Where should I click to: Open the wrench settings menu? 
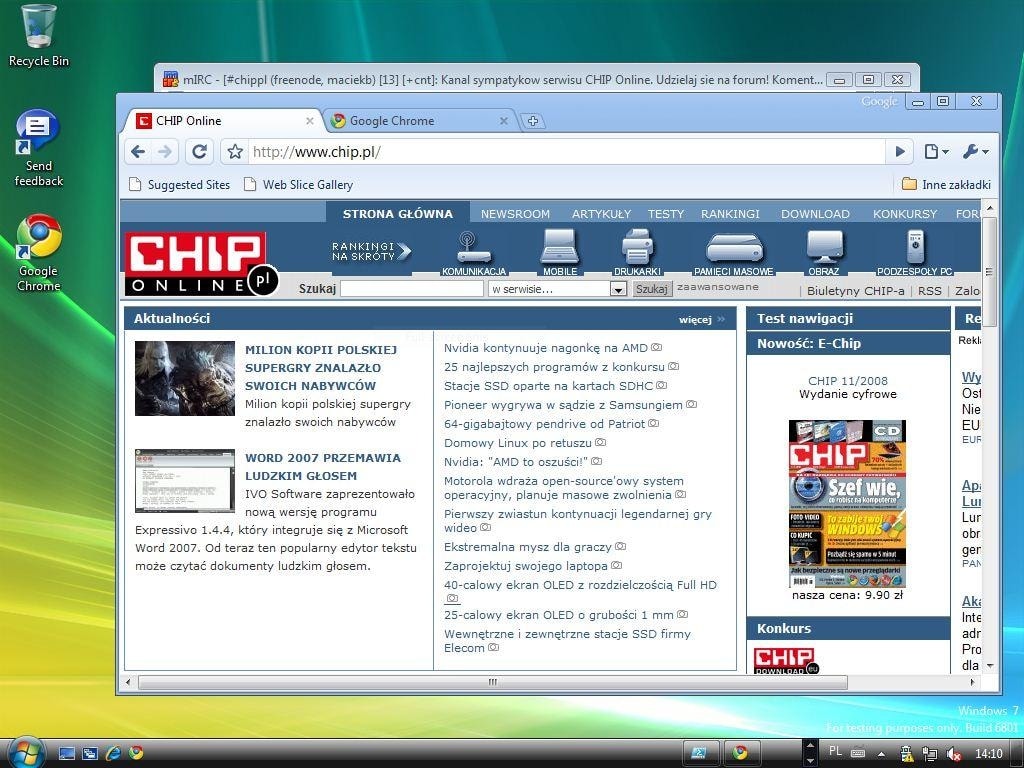(x=974, y=152)
